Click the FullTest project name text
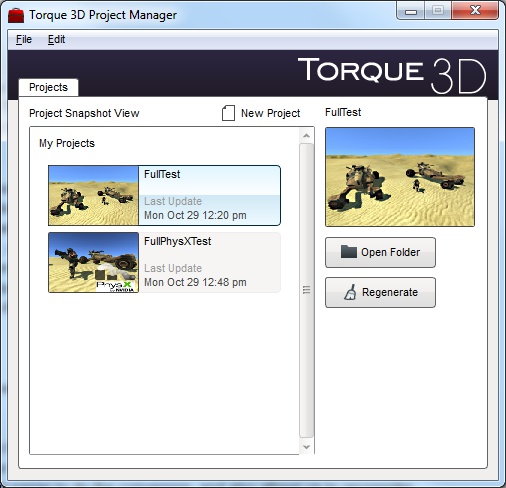506x488 pixels. (162, 174)
